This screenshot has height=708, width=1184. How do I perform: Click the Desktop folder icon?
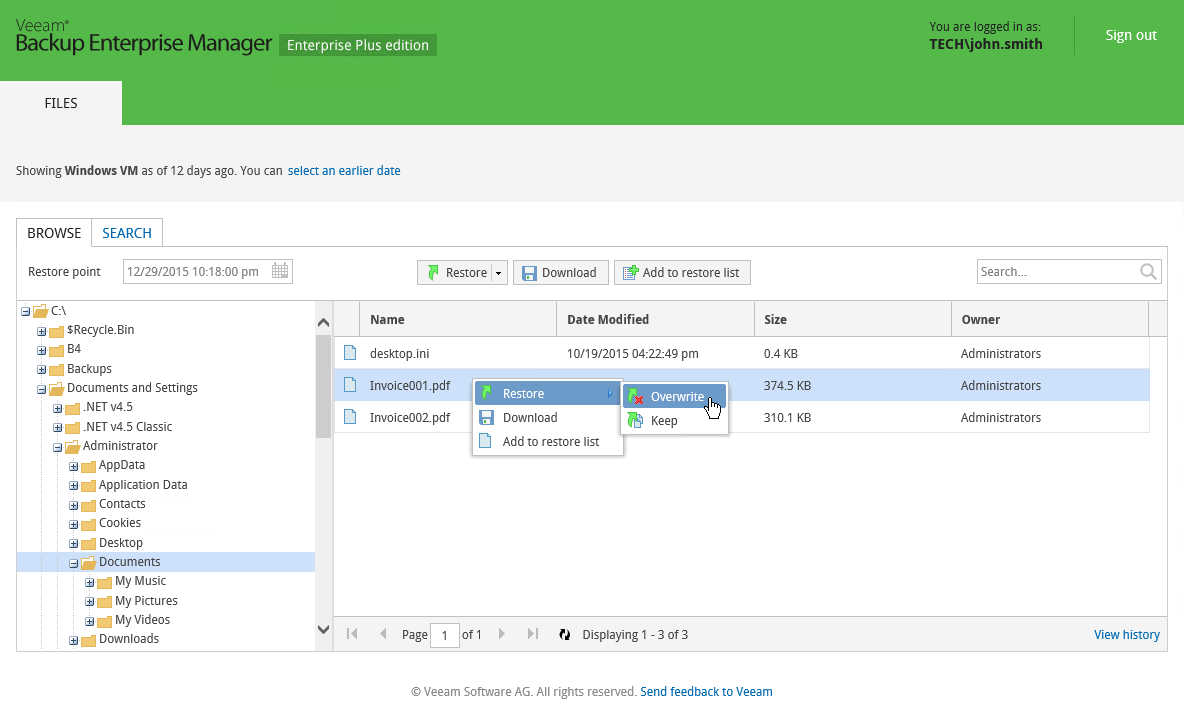(x=88, y=543)
